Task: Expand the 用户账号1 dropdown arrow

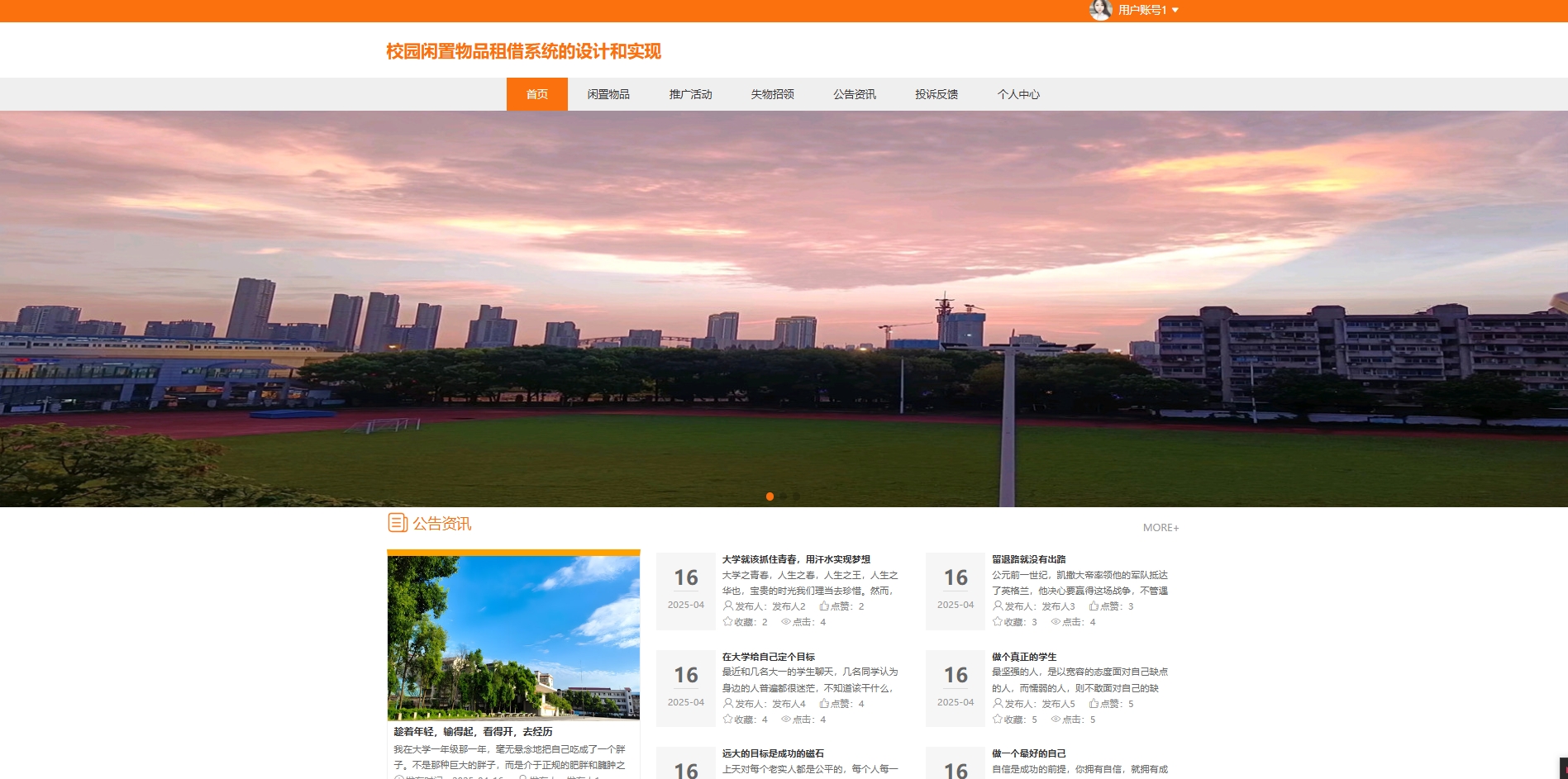Action: 1175,10
